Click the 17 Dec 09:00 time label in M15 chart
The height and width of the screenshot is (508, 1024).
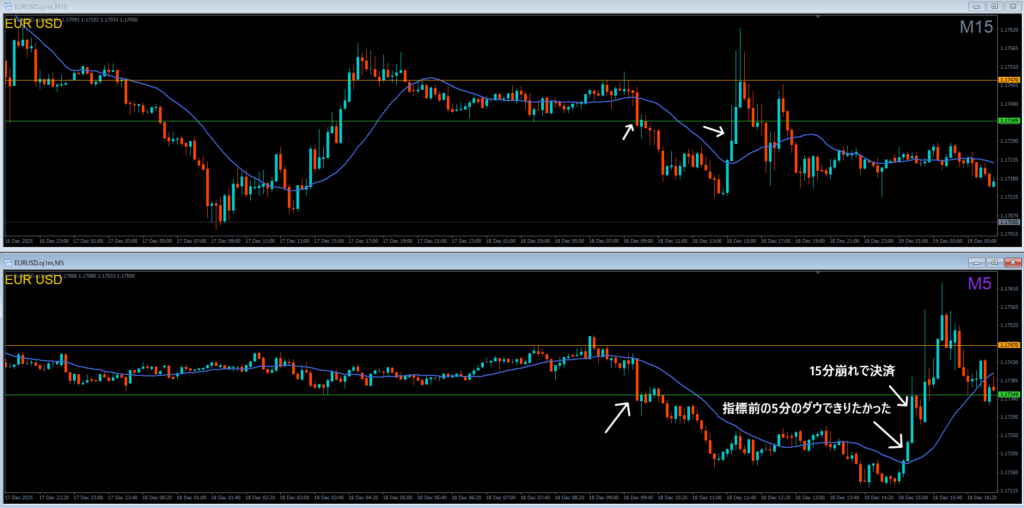point(225,241)
